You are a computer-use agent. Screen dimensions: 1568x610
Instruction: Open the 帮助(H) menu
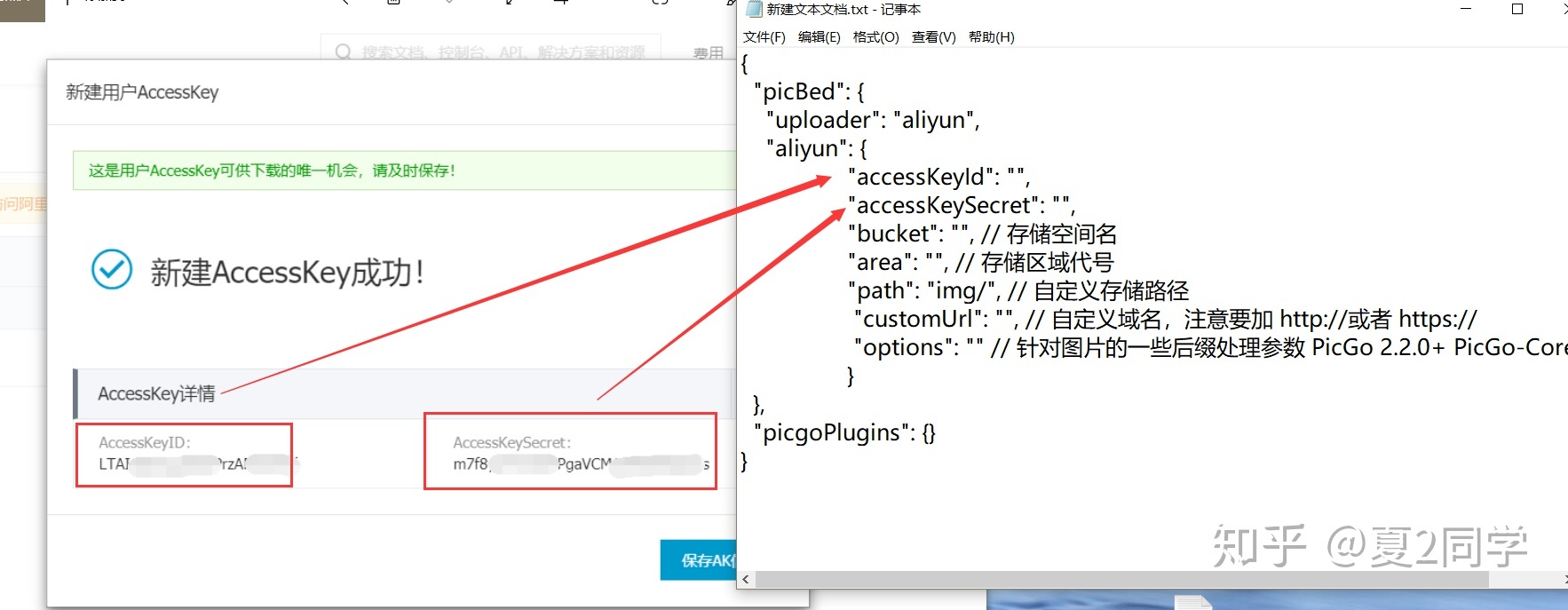[991, 37]
